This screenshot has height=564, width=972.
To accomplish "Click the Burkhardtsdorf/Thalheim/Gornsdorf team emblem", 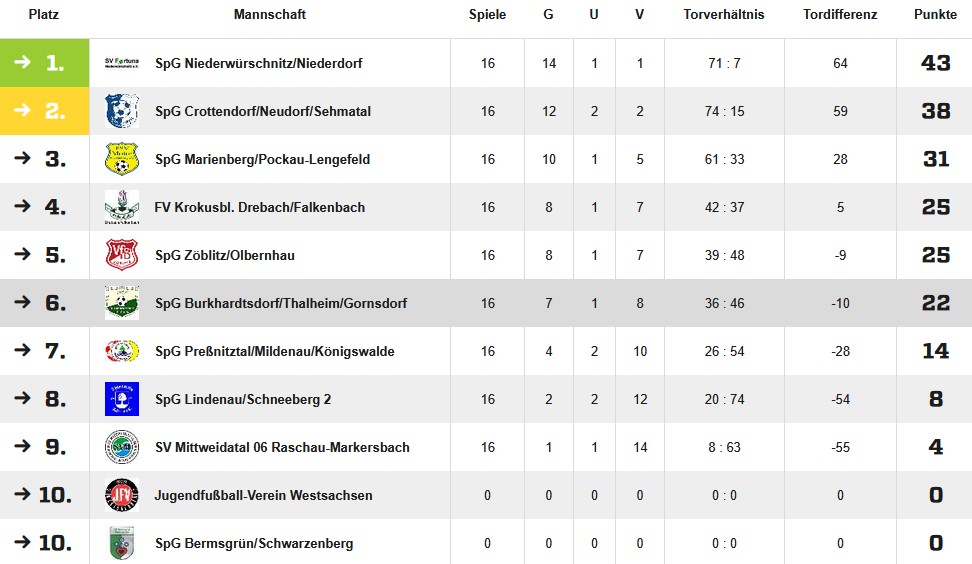I will pos(122,303).
